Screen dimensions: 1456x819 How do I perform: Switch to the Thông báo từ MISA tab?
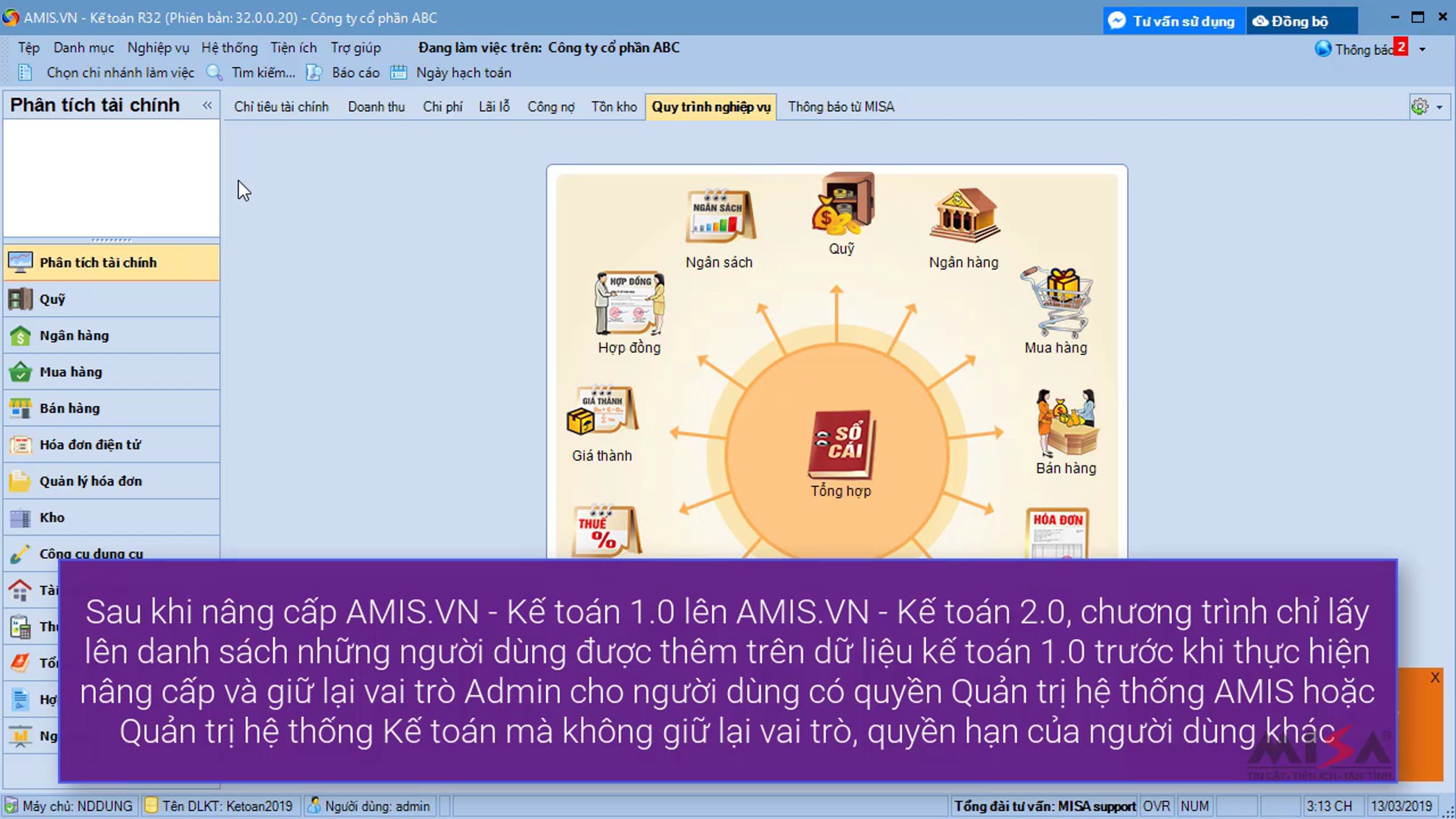841,107
